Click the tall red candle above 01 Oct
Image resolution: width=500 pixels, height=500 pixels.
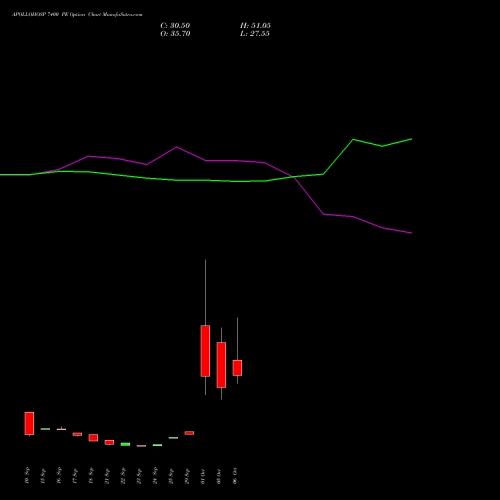[205, 351]
